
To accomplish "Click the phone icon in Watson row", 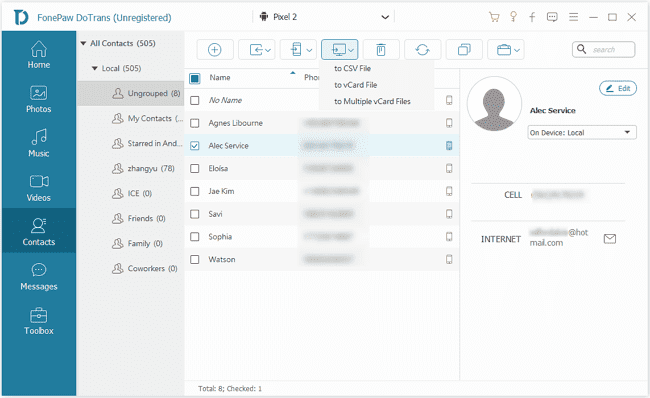I will click(449, 260).
